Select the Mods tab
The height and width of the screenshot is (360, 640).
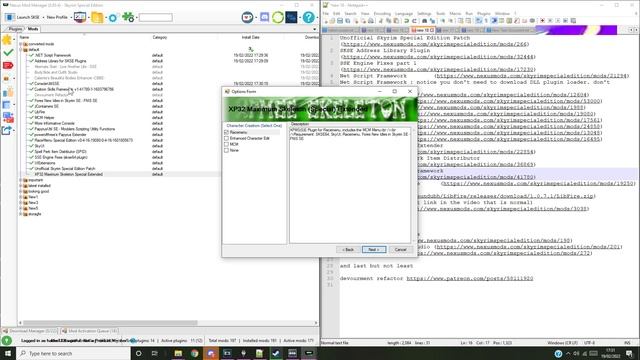33,29
